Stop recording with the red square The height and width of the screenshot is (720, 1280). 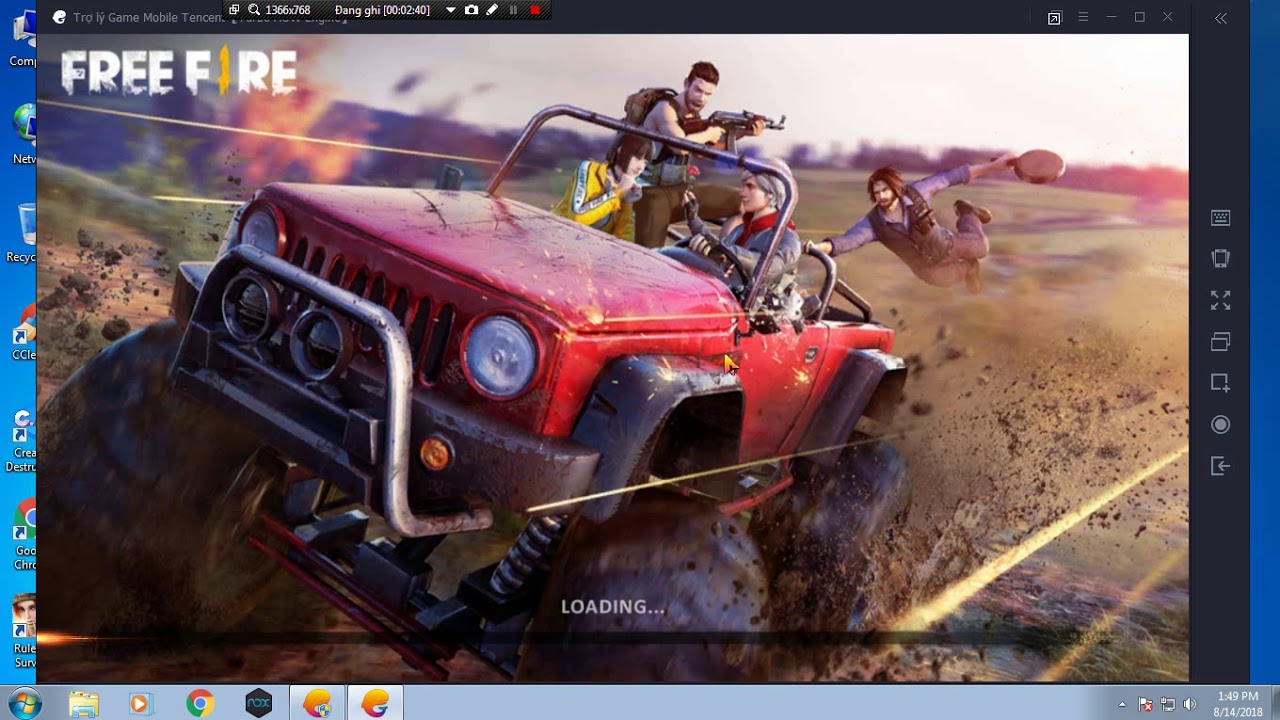point(535,10)
